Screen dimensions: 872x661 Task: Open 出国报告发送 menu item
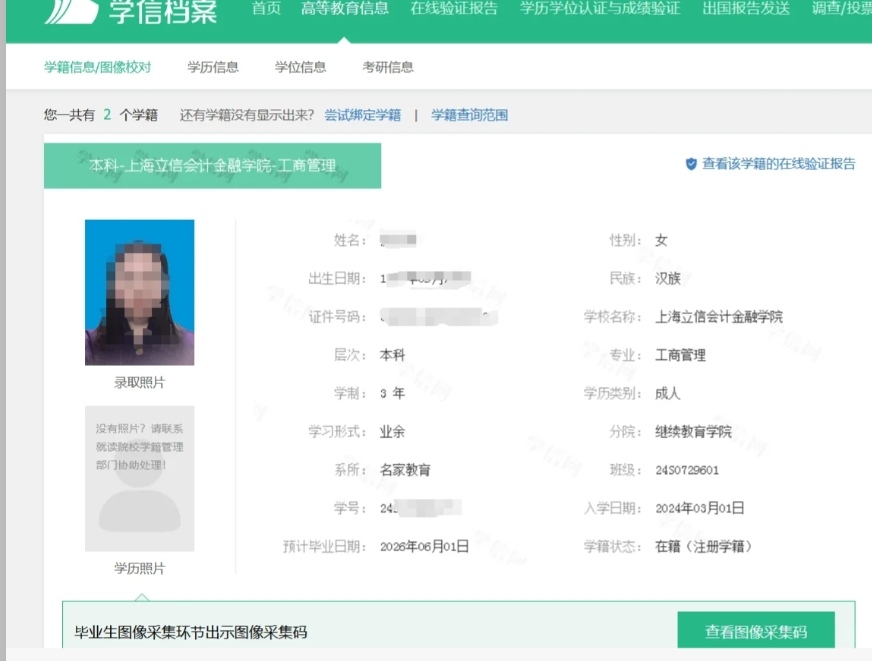746,8
